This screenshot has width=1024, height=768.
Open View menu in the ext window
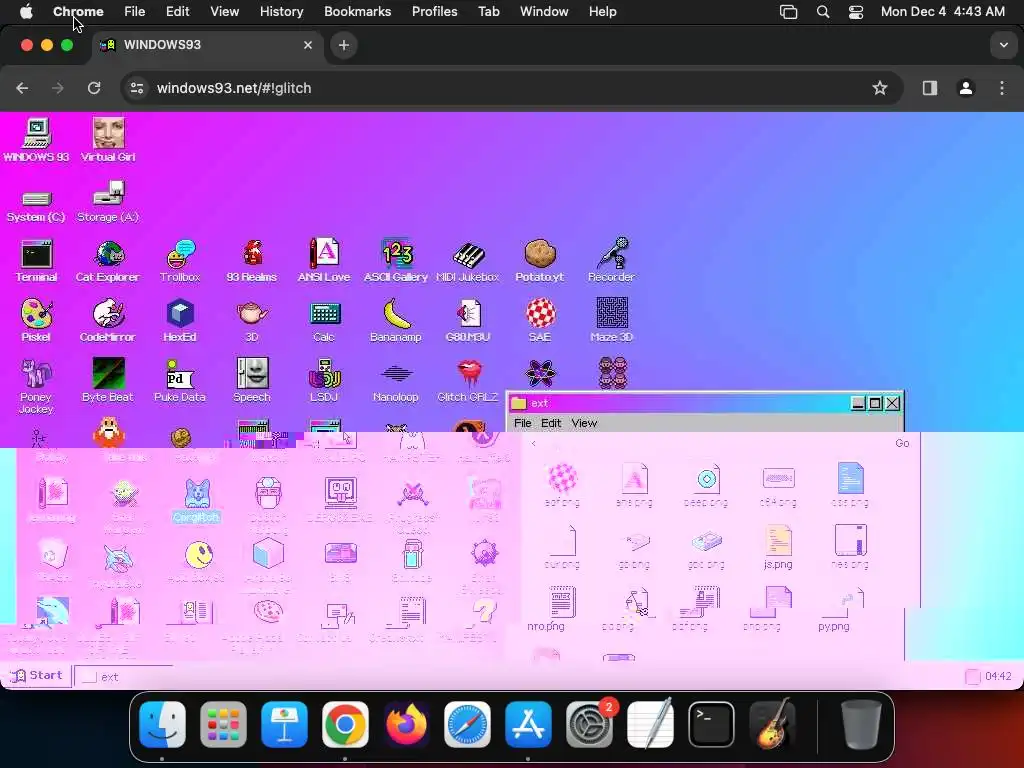(x=584, y=423)
